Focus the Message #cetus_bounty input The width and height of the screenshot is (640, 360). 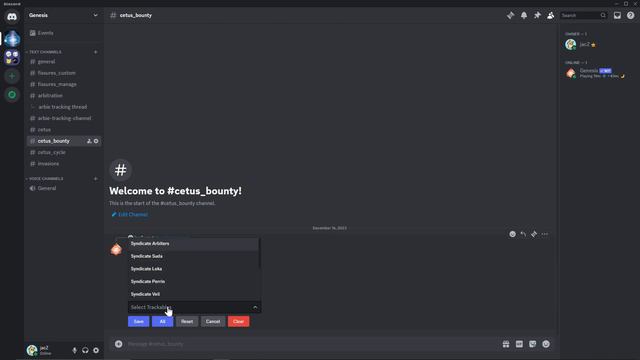click(312, 344)
